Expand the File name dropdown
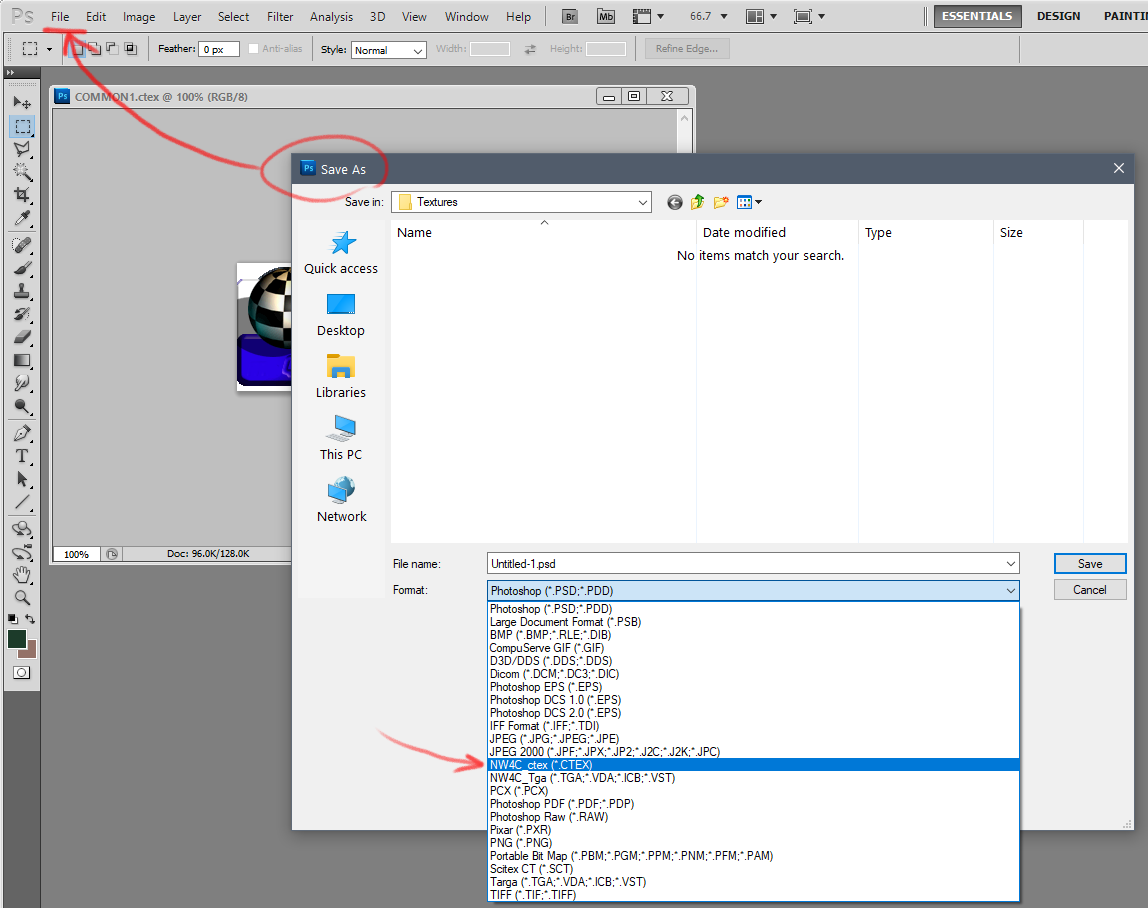 [1010, 564]
